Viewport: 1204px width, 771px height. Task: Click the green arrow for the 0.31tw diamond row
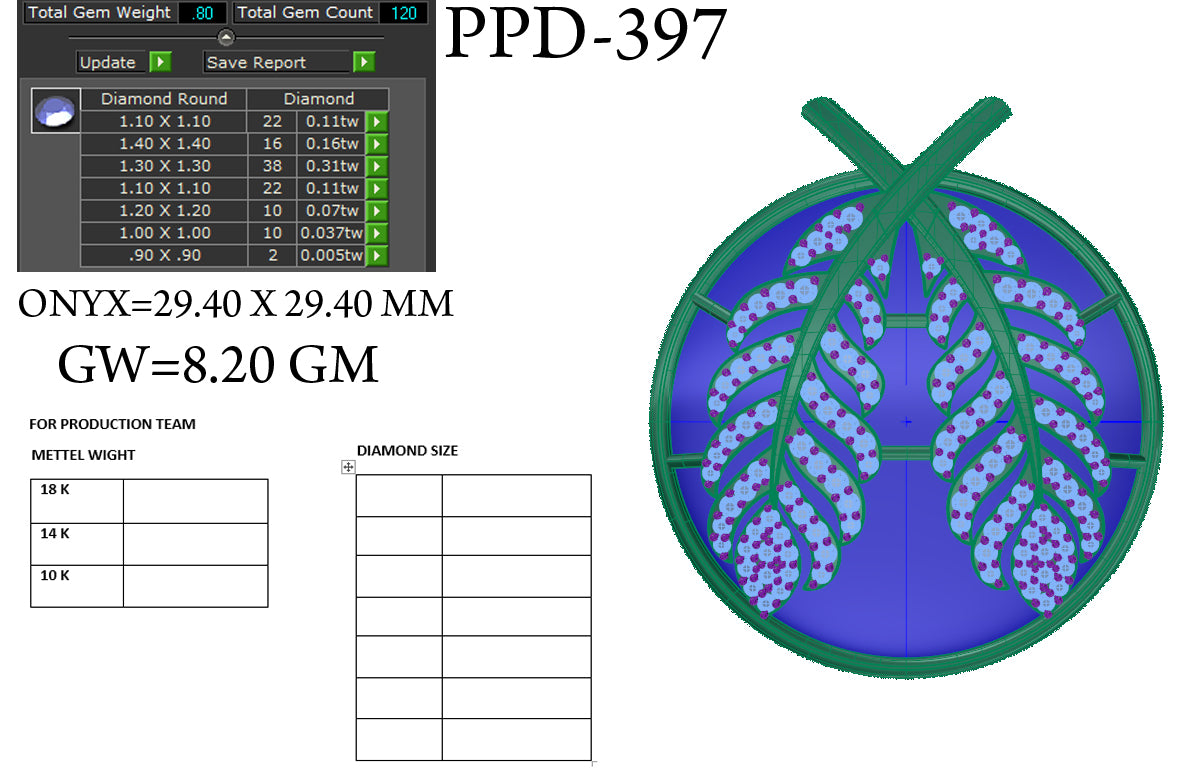374,166
